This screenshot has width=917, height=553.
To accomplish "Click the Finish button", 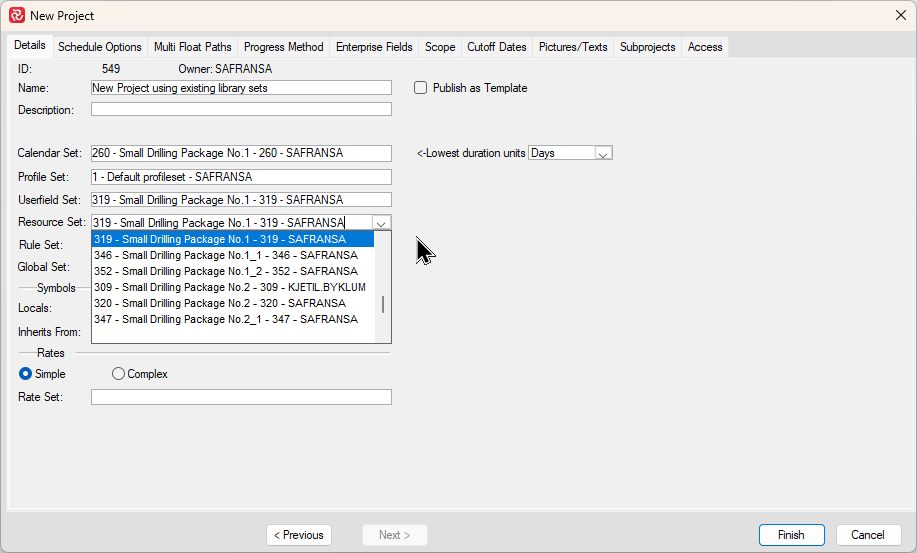I will pyautogui.click(x=791, y=535).
